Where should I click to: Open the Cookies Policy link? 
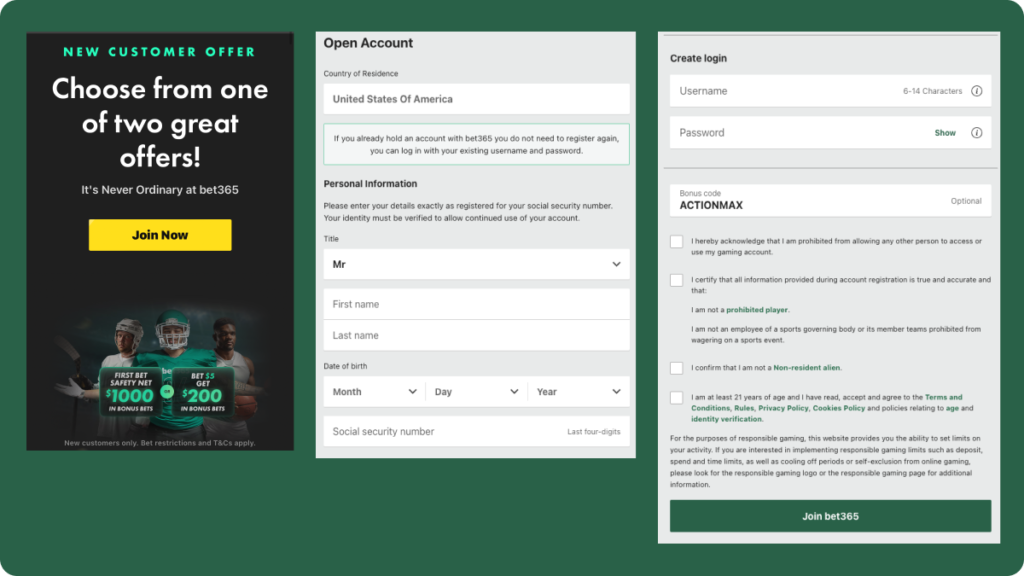point(839,408)
